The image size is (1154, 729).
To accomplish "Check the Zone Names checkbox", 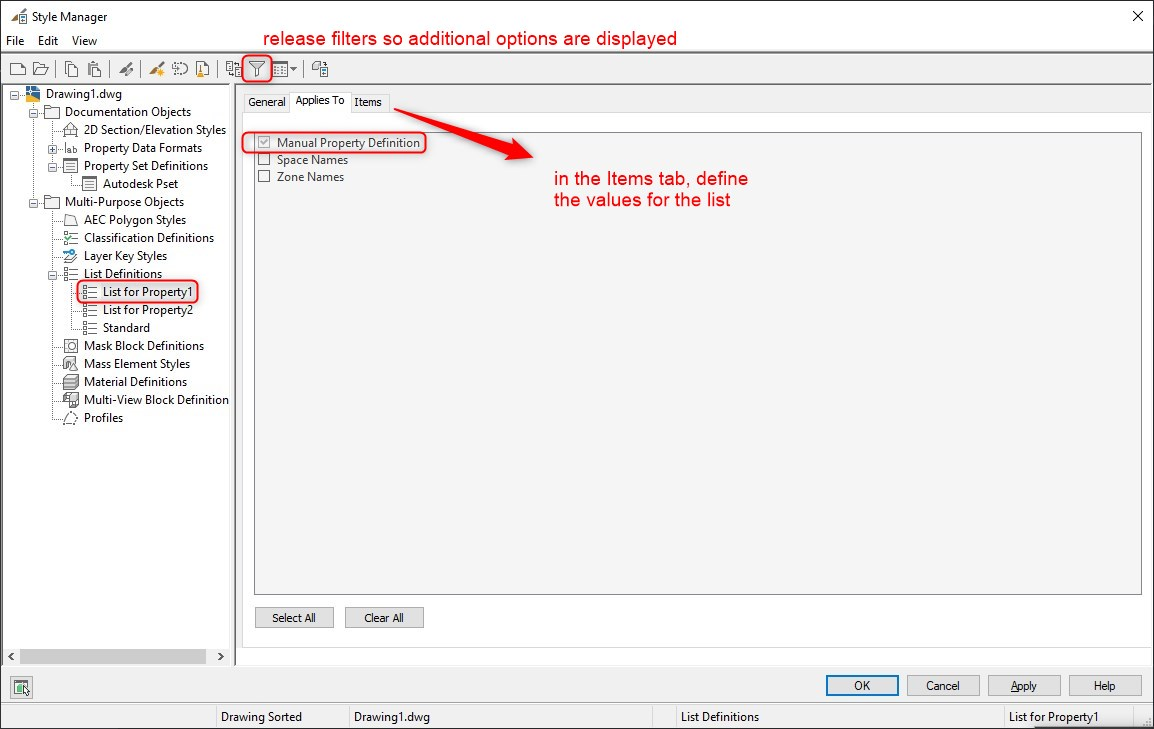I will (x=264, y=177).
